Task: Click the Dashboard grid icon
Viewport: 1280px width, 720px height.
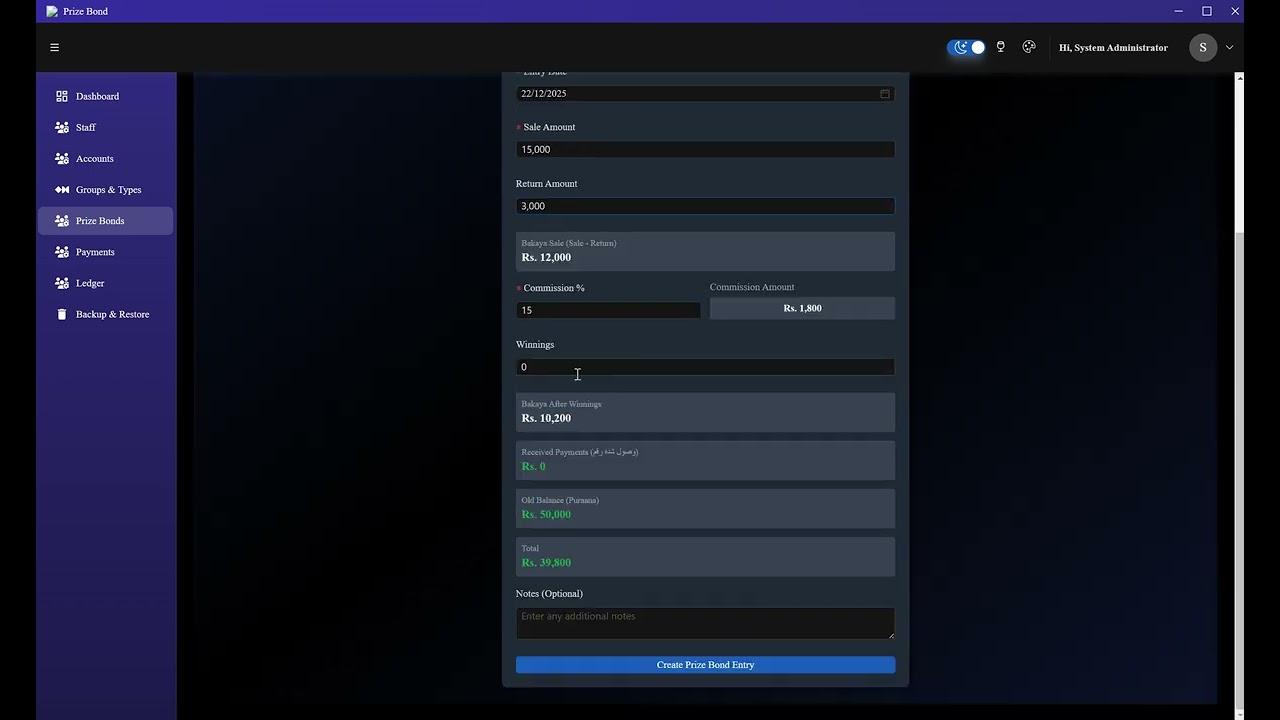Action: [62, 96]
